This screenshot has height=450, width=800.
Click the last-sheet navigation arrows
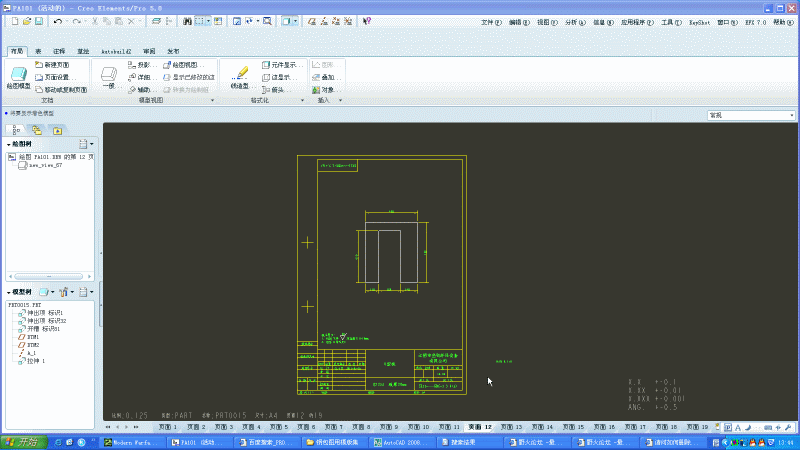tap(136, 427)
